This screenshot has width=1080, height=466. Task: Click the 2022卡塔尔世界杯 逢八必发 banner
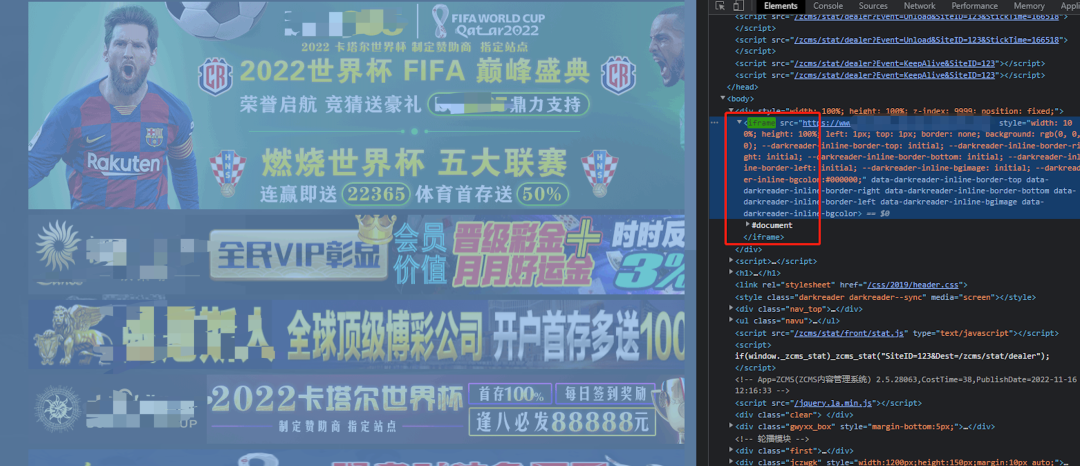(356, 409)
